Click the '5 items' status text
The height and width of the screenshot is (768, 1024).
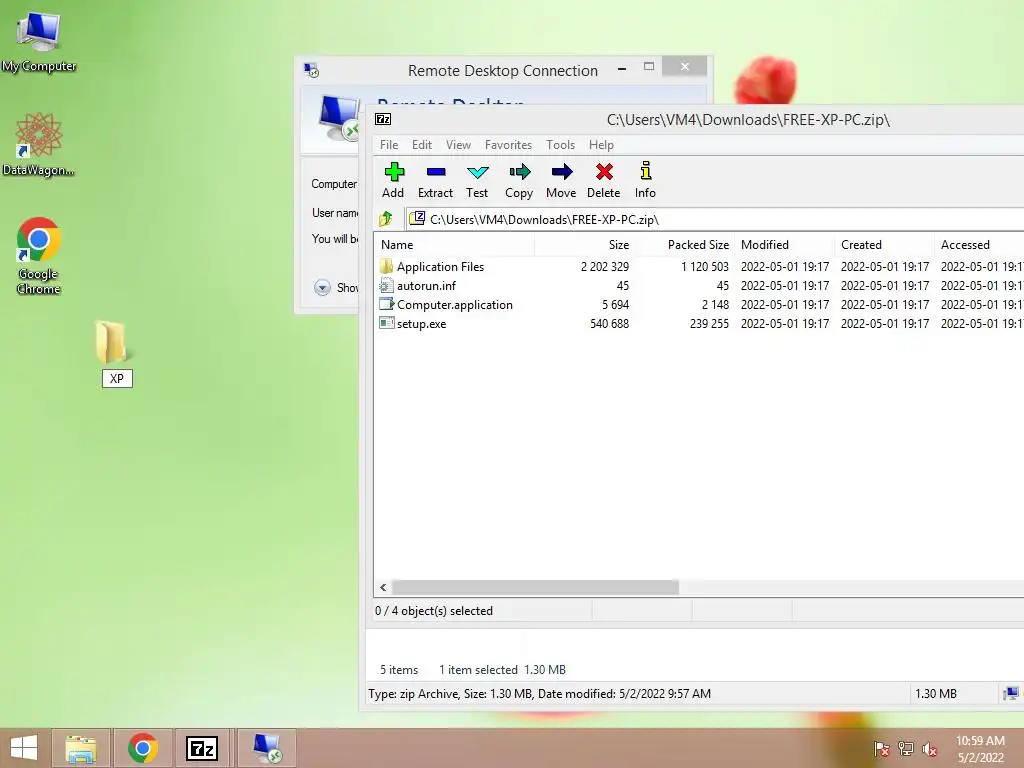click(399, 669)
